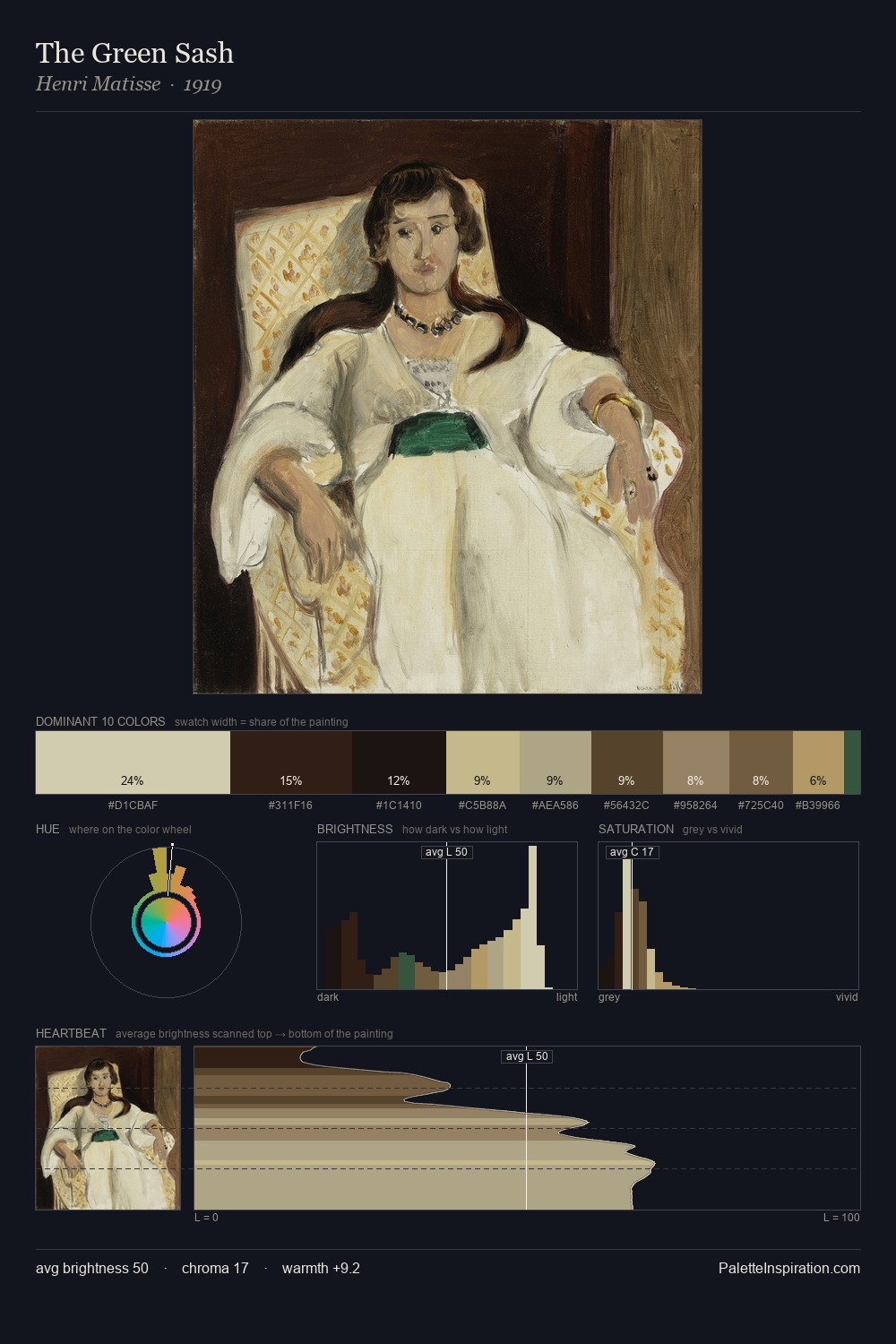The height and width of the screenshot is (1344, 896).
Task: Click the #AEA586 swatch
Action: tap(556, 762)
